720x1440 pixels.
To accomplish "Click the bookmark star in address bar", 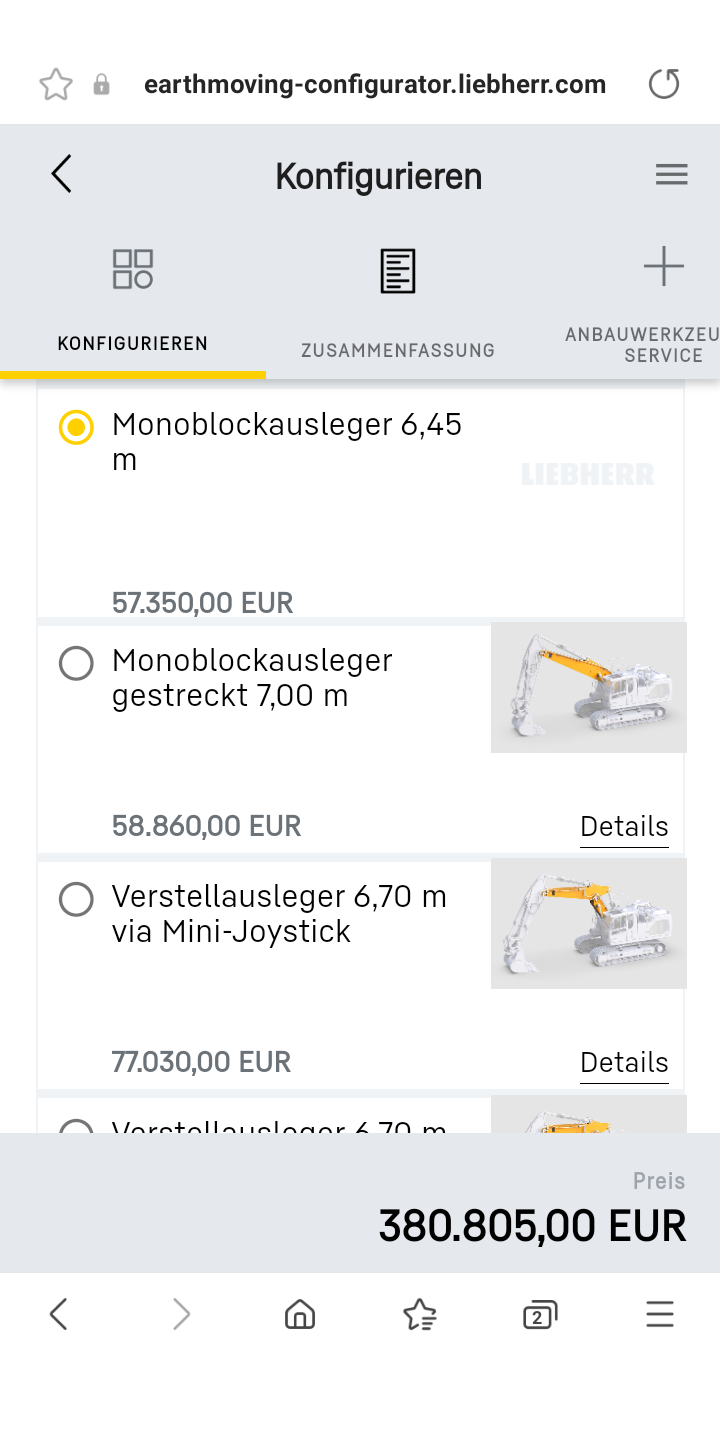I will click(56, 85).
